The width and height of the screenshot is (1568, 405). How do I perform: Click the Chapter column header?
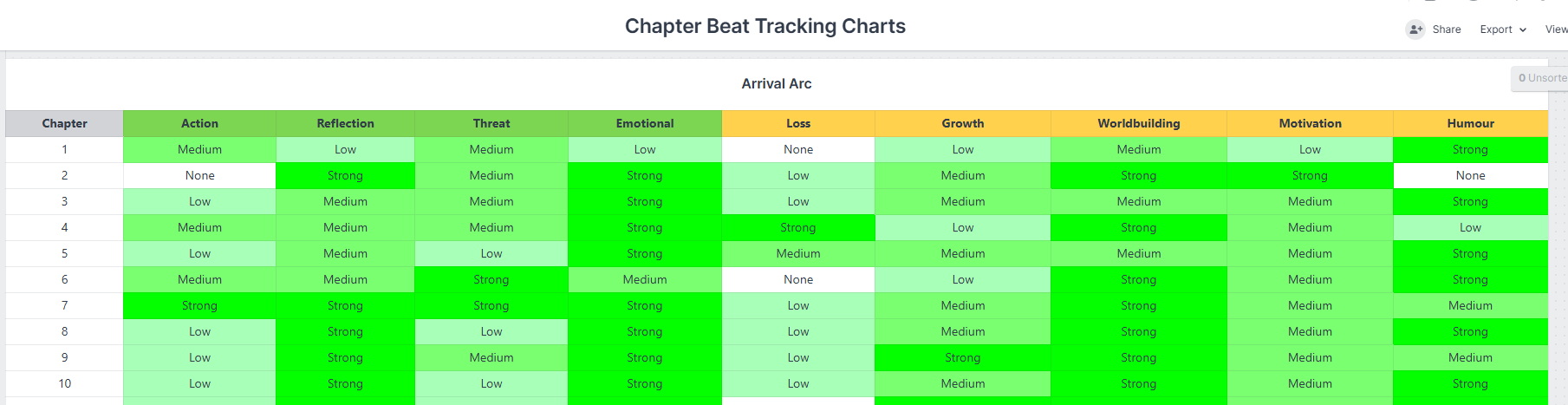click(64, 123)
